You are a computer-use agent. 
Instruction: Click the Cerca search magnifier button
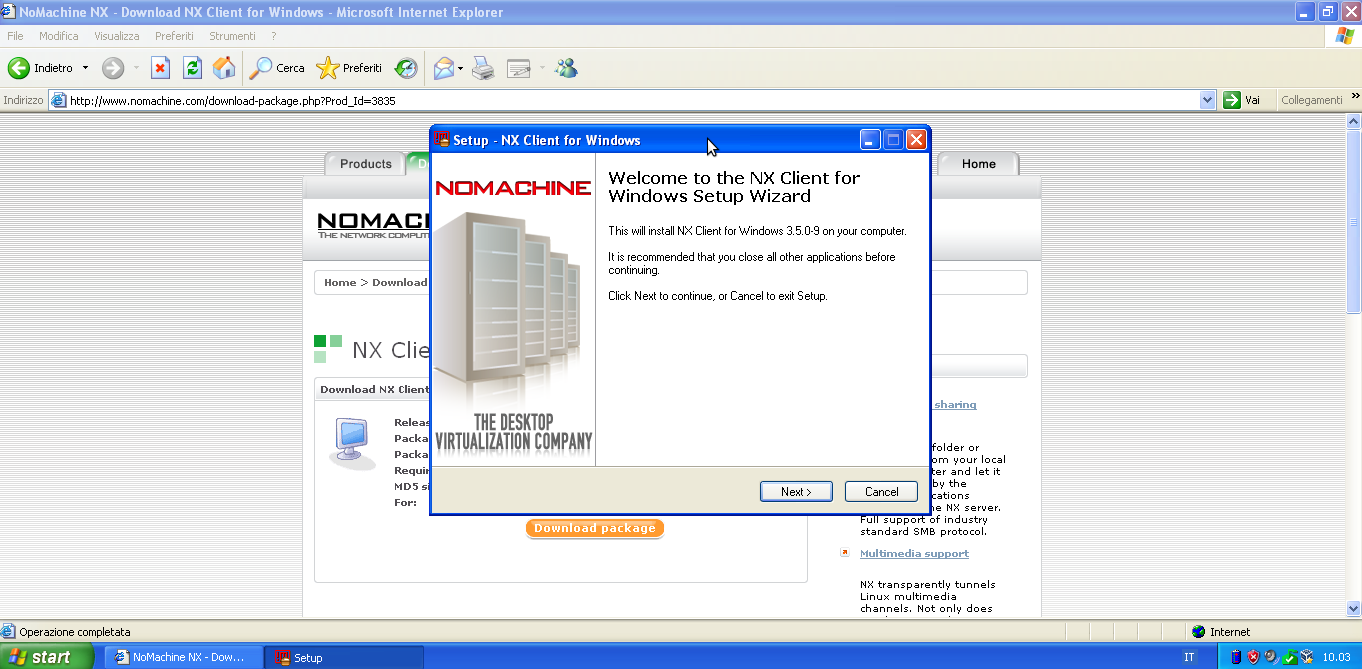(277, 68)
